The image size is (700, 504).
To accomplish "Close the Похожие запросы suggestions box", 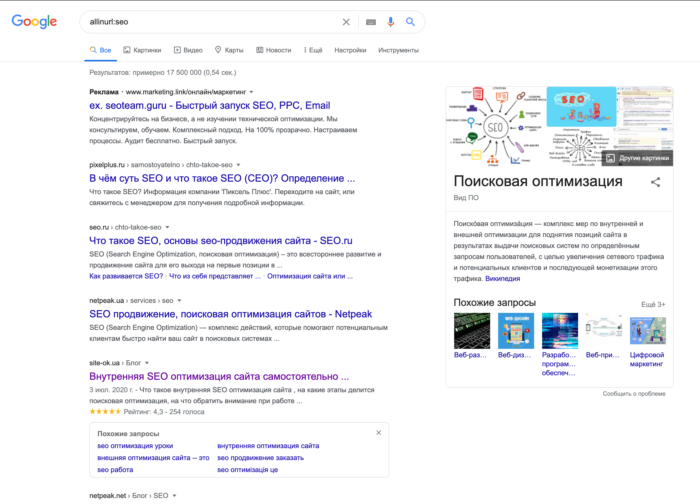I will pyautogui.click(x=379, y=433).
